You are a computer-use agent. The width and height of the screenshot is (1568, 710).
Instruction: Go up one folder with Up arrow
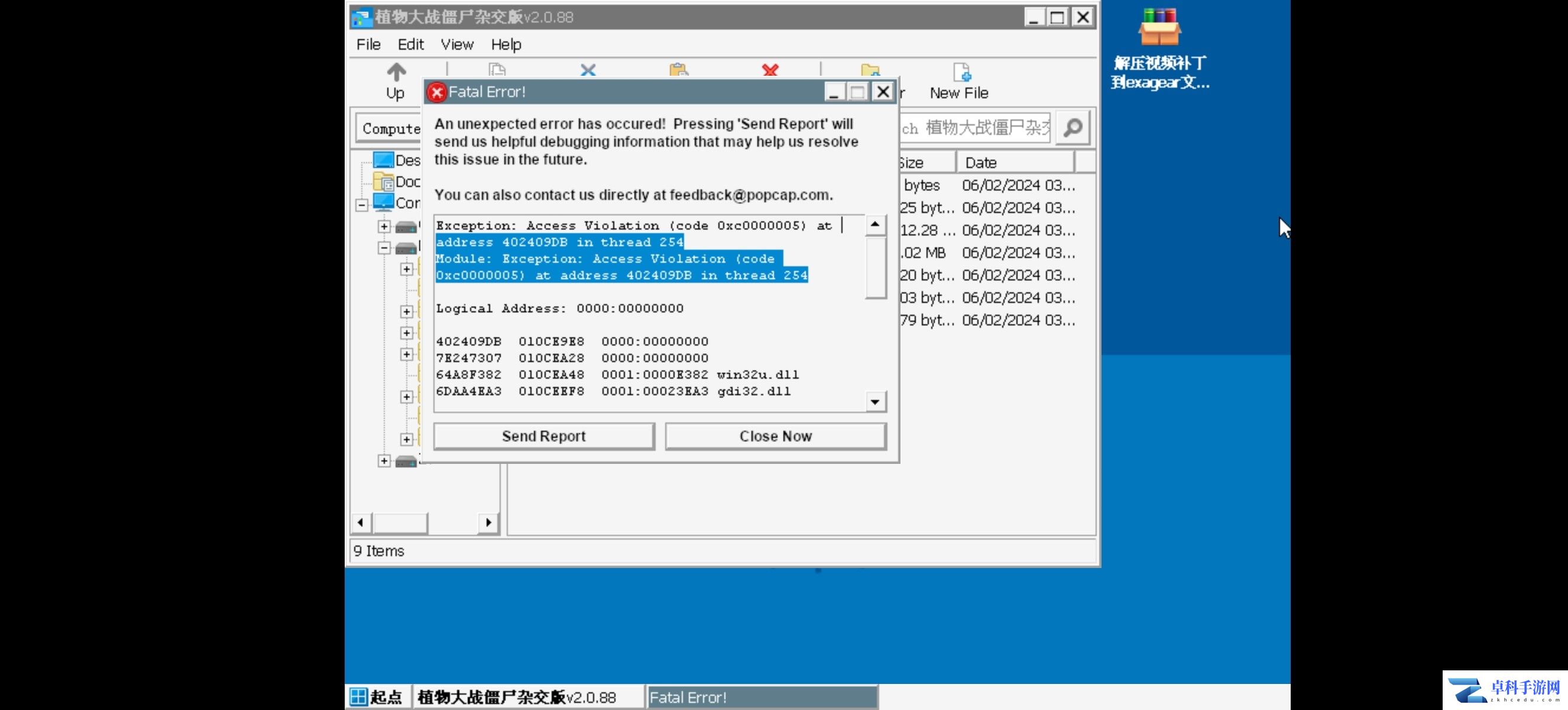(x=396, y=81)
